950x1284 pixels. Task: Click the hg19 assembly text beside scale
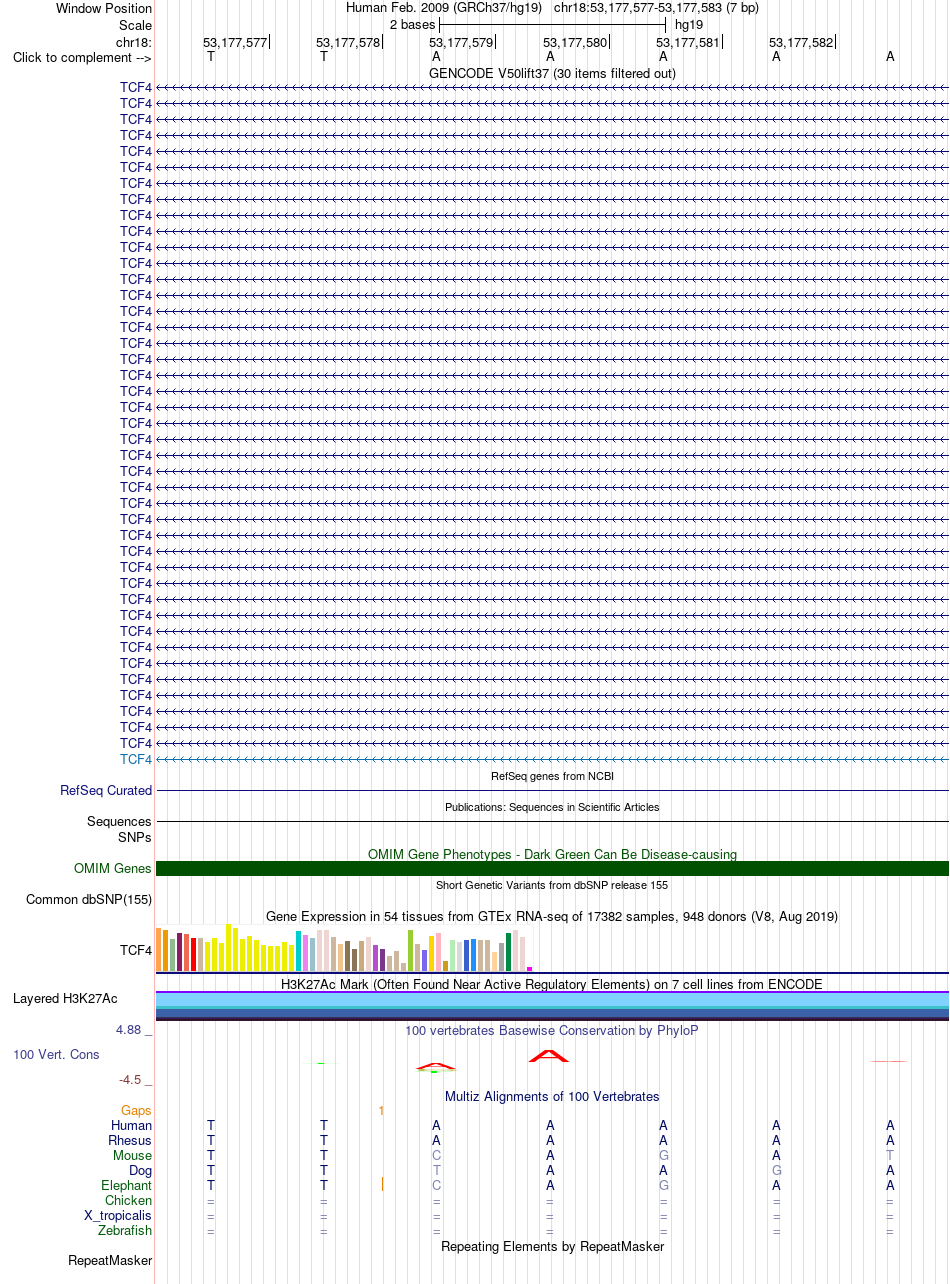pyautogui.click(x=689, y=23)
